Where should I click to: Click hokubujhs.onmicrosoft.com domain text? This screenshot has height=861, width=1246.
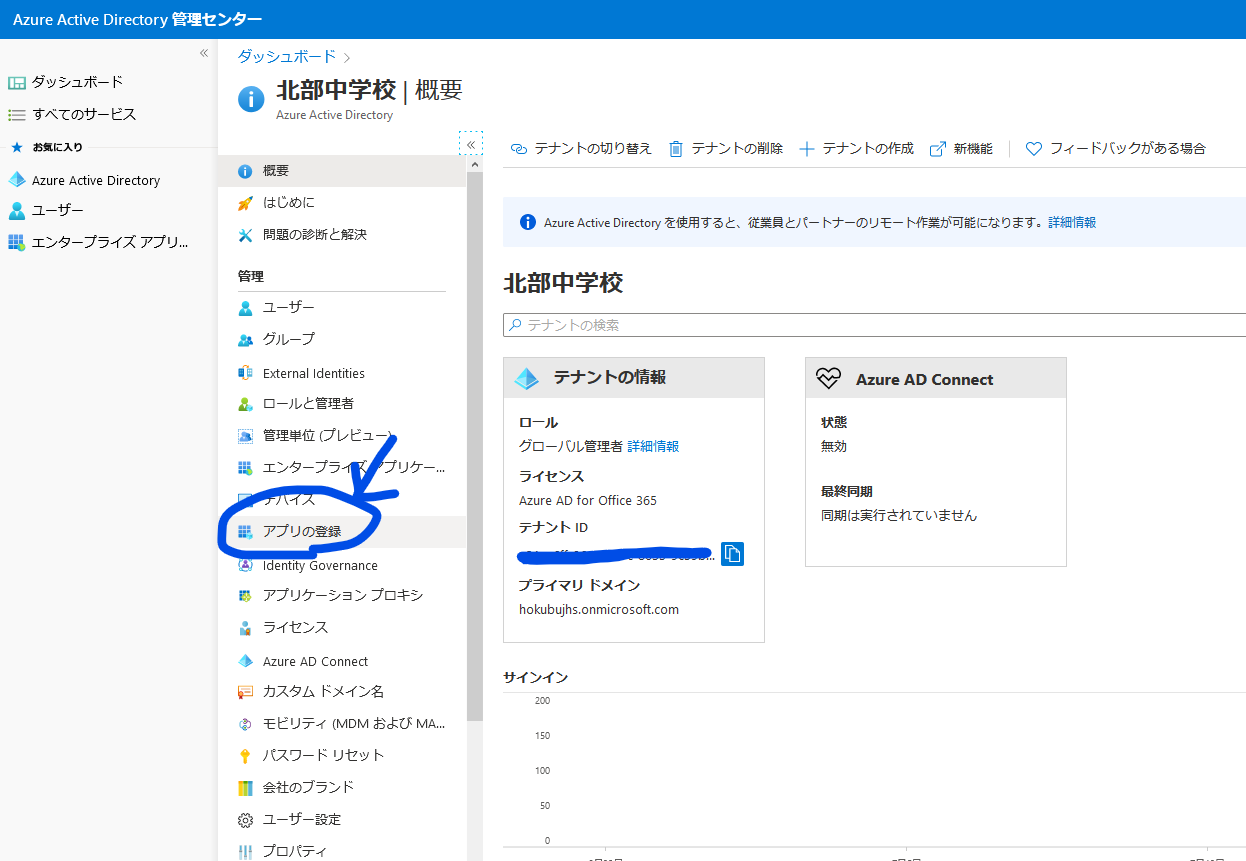click(599, 609)
